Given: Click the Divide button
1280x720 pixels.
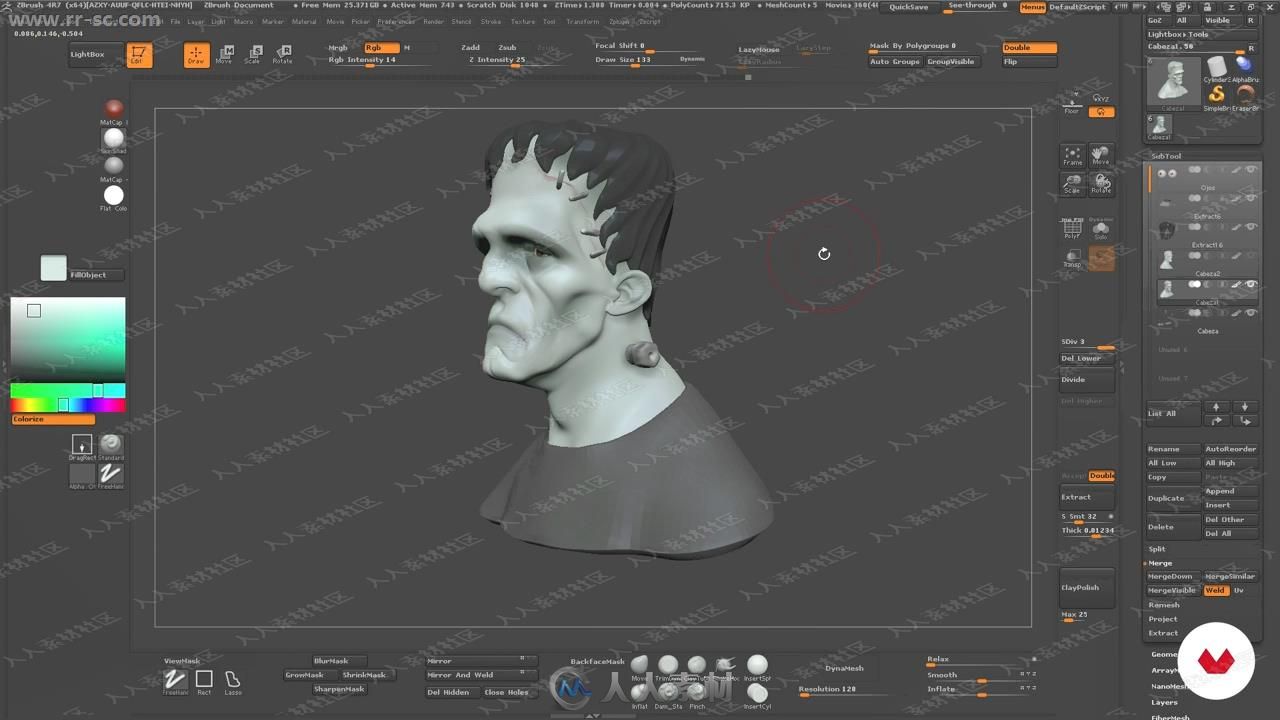Looking at the screenshot, I should coord(1087,380).
